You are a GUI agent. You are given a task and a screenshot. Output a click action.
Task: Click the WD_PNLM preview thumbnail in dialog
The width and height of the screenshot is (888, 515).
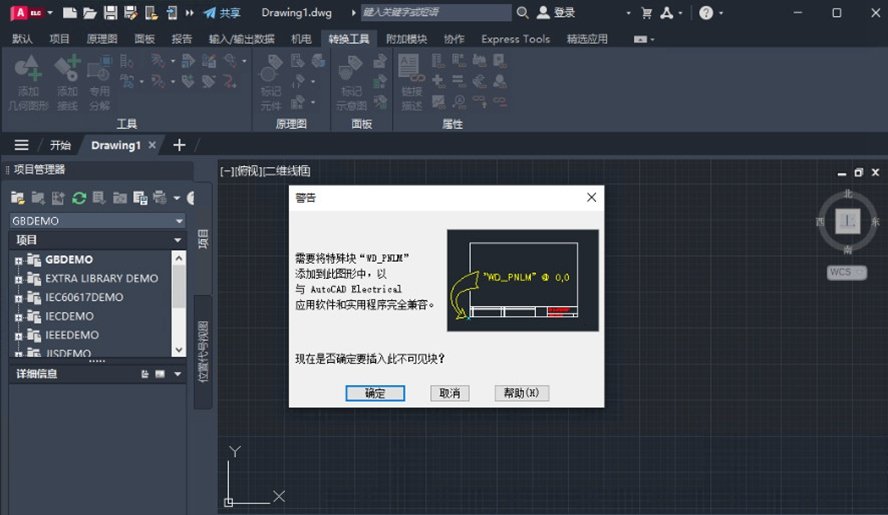(x=523, y=280)
